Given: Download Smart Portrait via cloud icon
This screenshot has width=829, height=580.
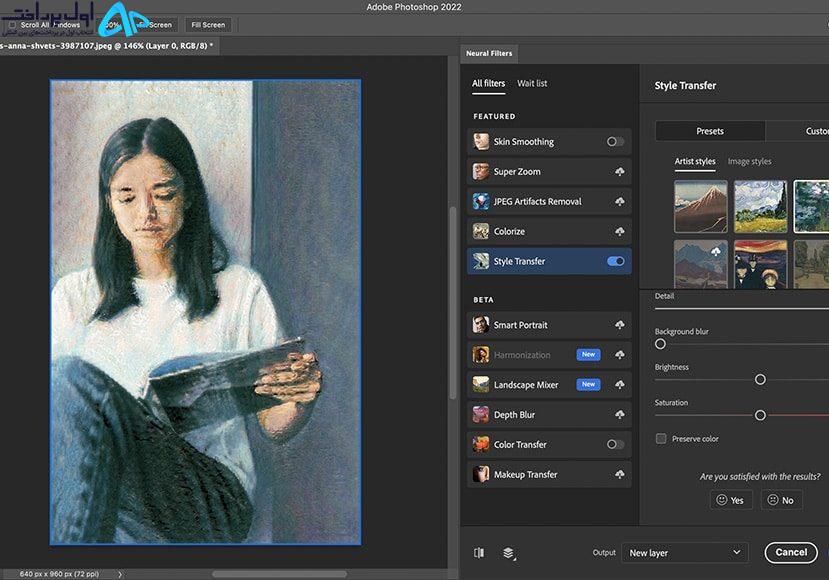Looking at the screenshot, I should pyautogui.click(x=620, y=325).
